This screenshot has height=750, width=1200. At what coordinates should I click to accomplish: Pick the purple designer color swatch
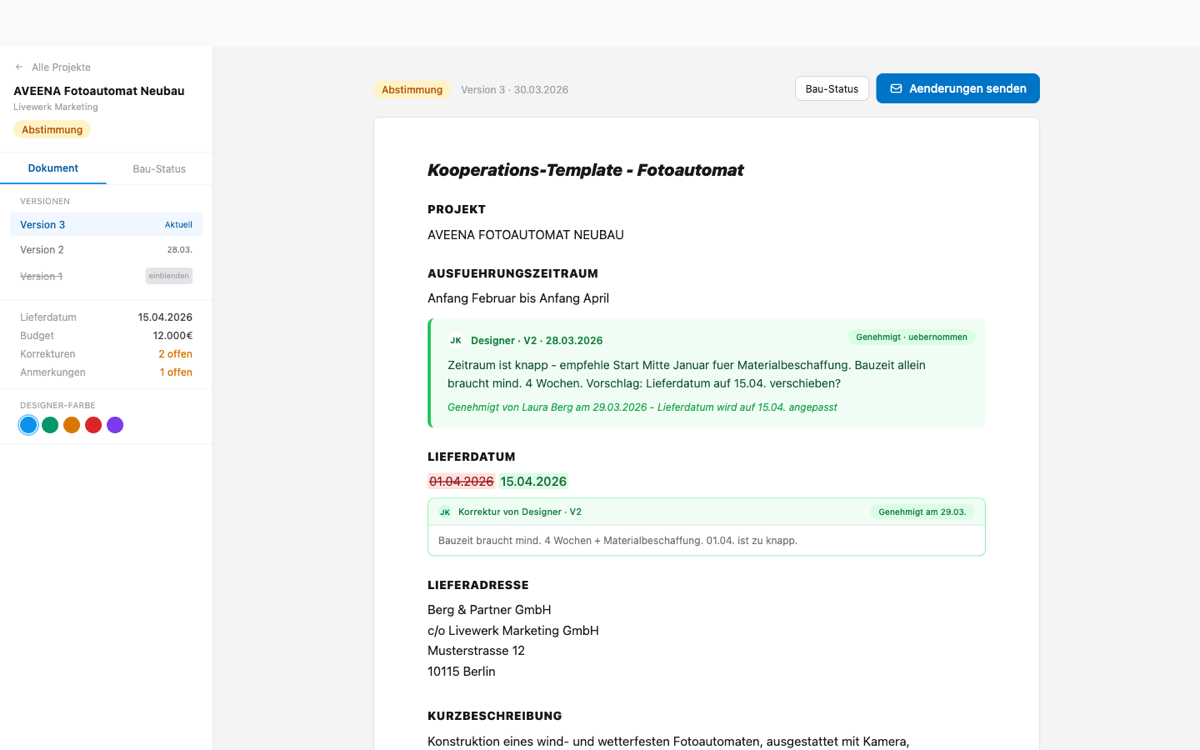115,425
